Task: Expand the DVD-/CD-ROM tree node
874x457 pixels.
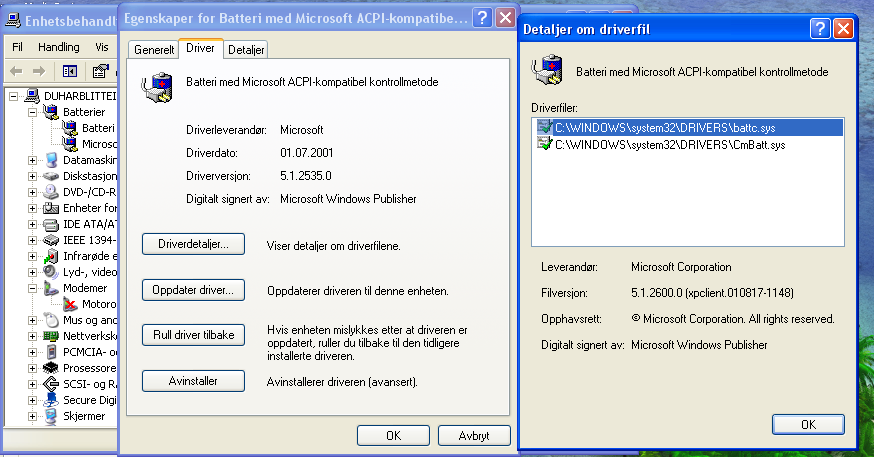Action: (32, 192)
